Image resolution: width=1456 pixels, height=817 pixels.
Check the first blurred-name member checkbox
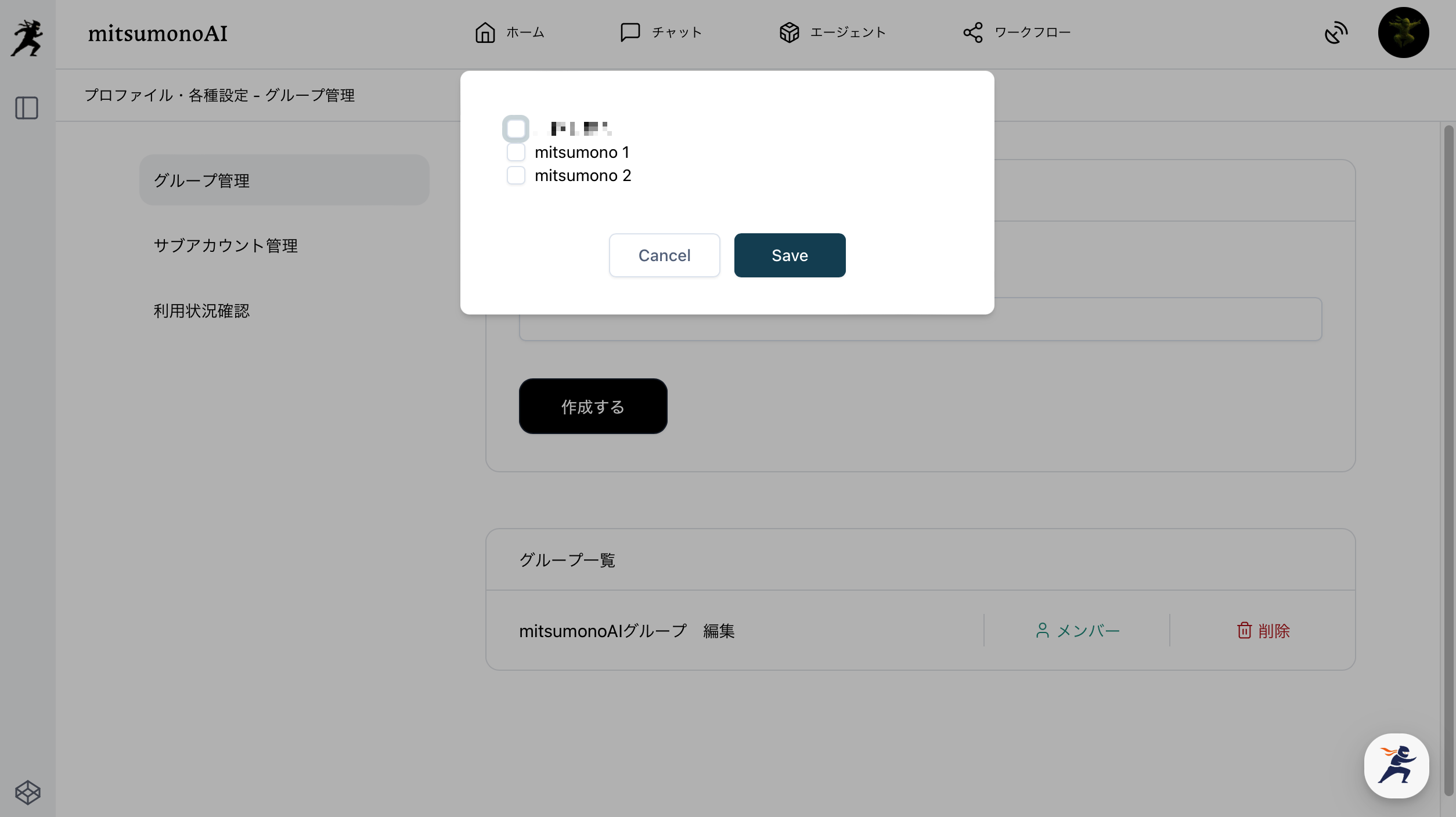pos(516,129)
